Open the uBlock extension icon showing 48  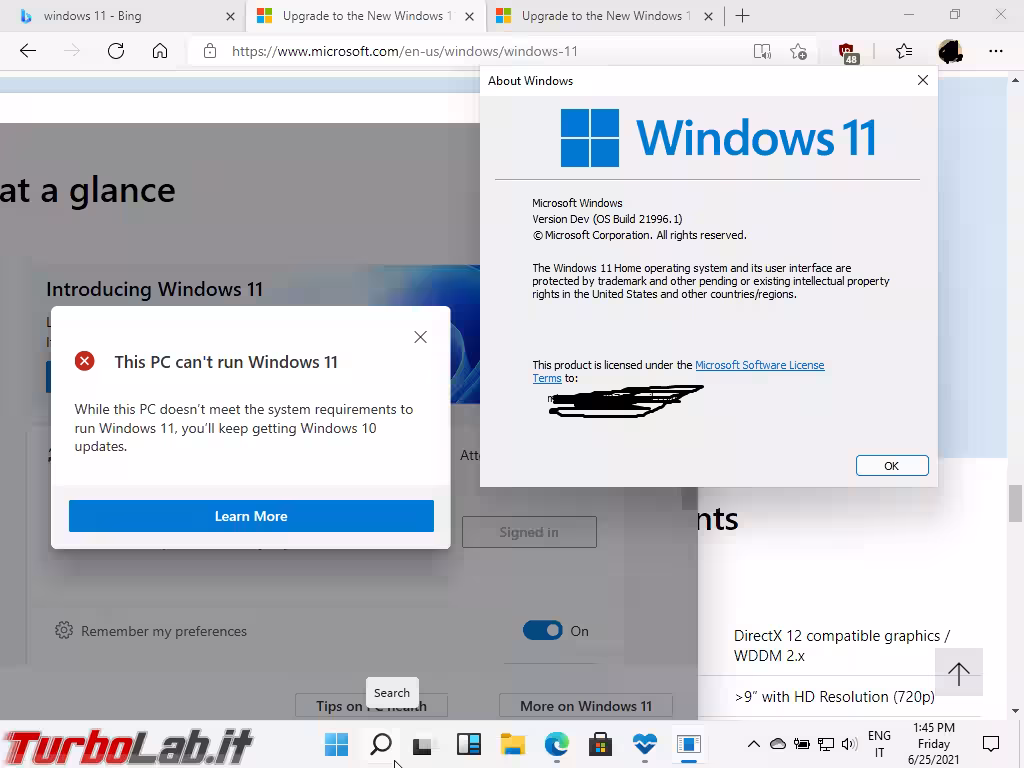coord(848,53)
